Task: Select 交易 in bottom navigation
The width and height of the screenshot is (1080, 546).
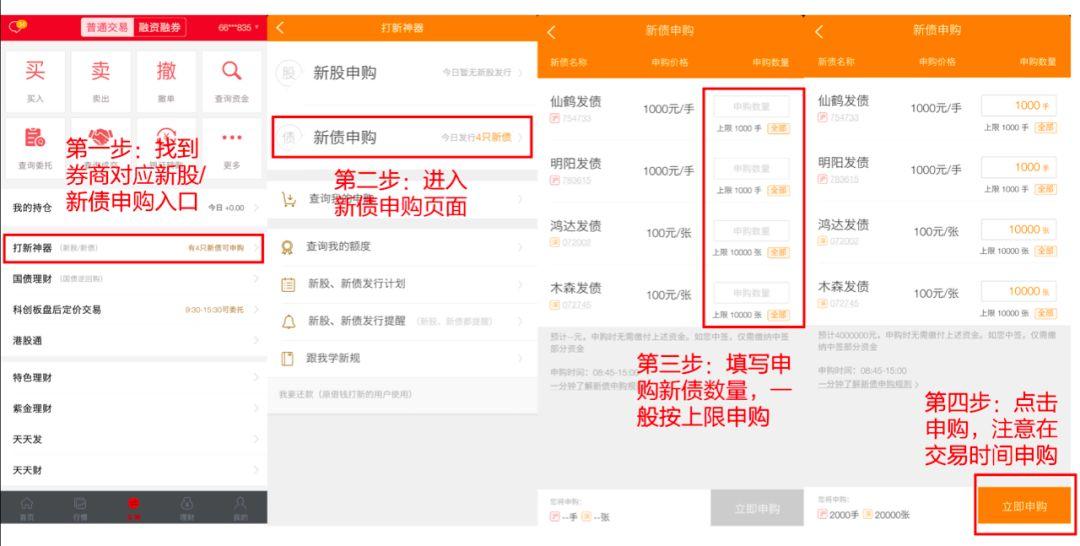Action: 134,507
